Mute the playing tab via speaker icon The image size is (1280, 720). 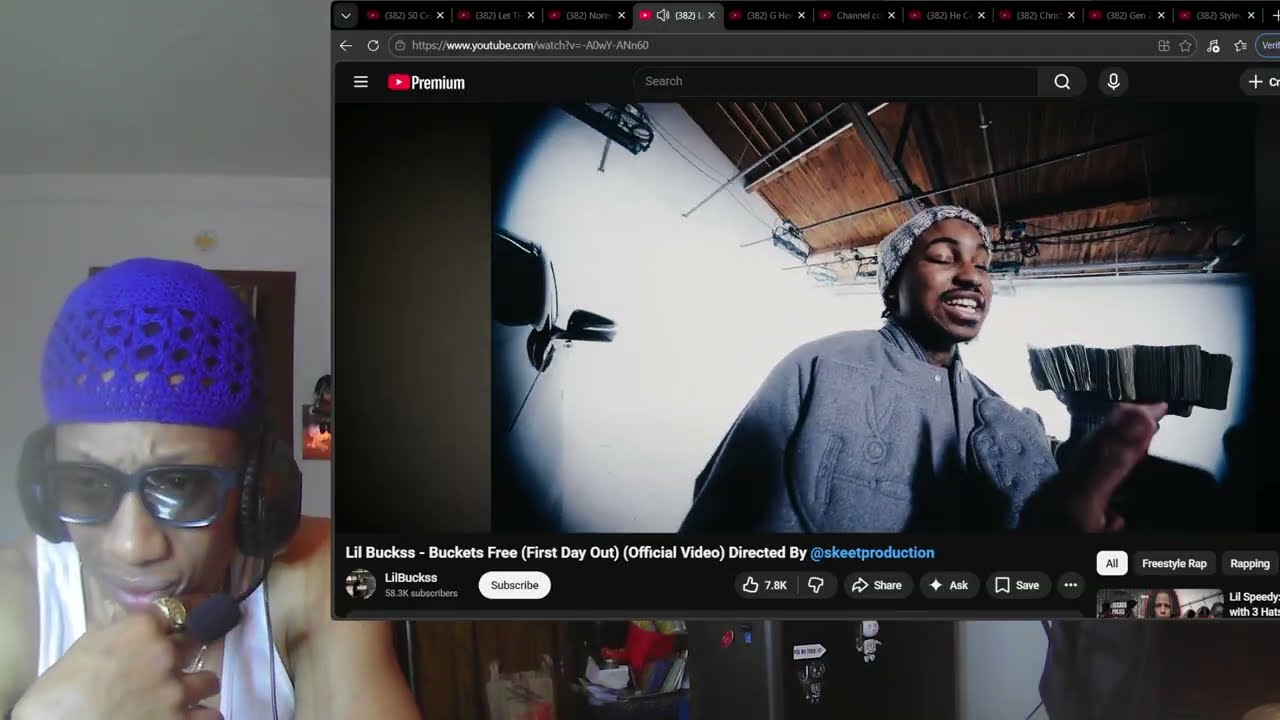(663, 15)
